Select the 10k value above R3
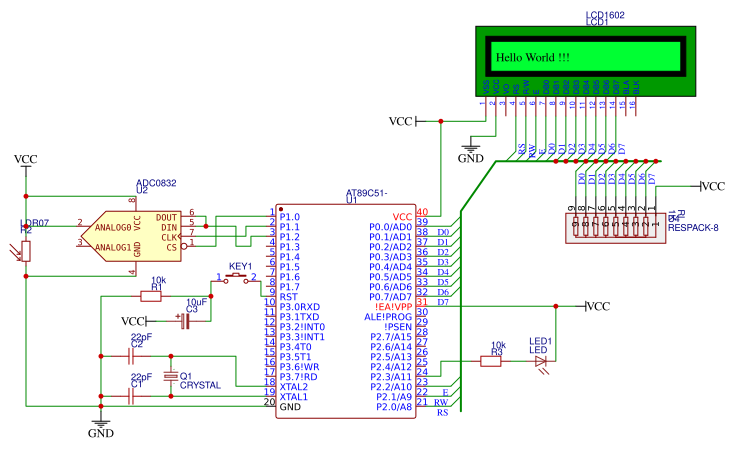736x450 pixels. click(498, 345)
